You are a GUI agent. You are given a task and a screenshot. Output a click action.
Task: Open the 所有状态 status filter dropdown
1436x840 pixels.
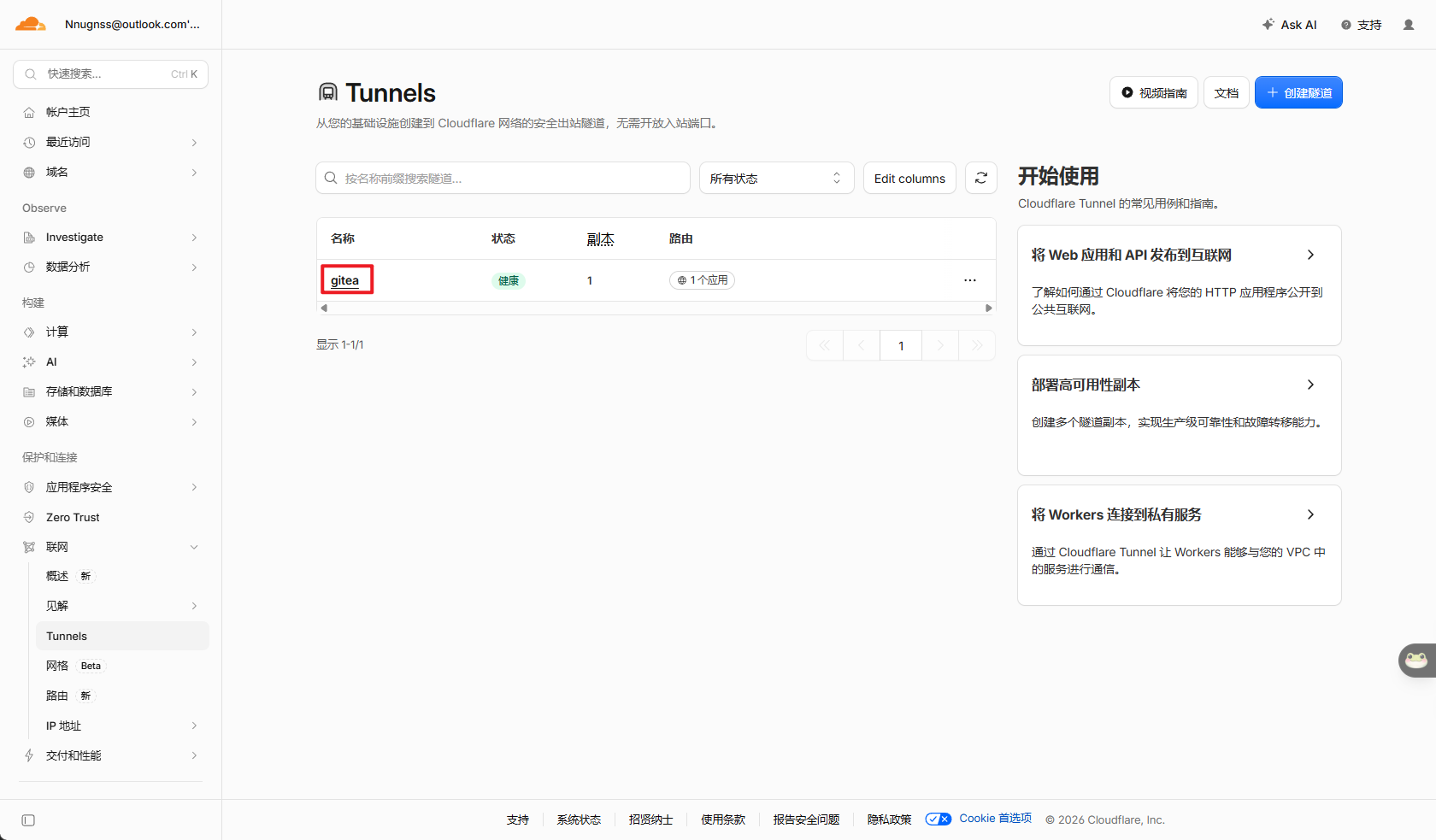pos(776,178)
